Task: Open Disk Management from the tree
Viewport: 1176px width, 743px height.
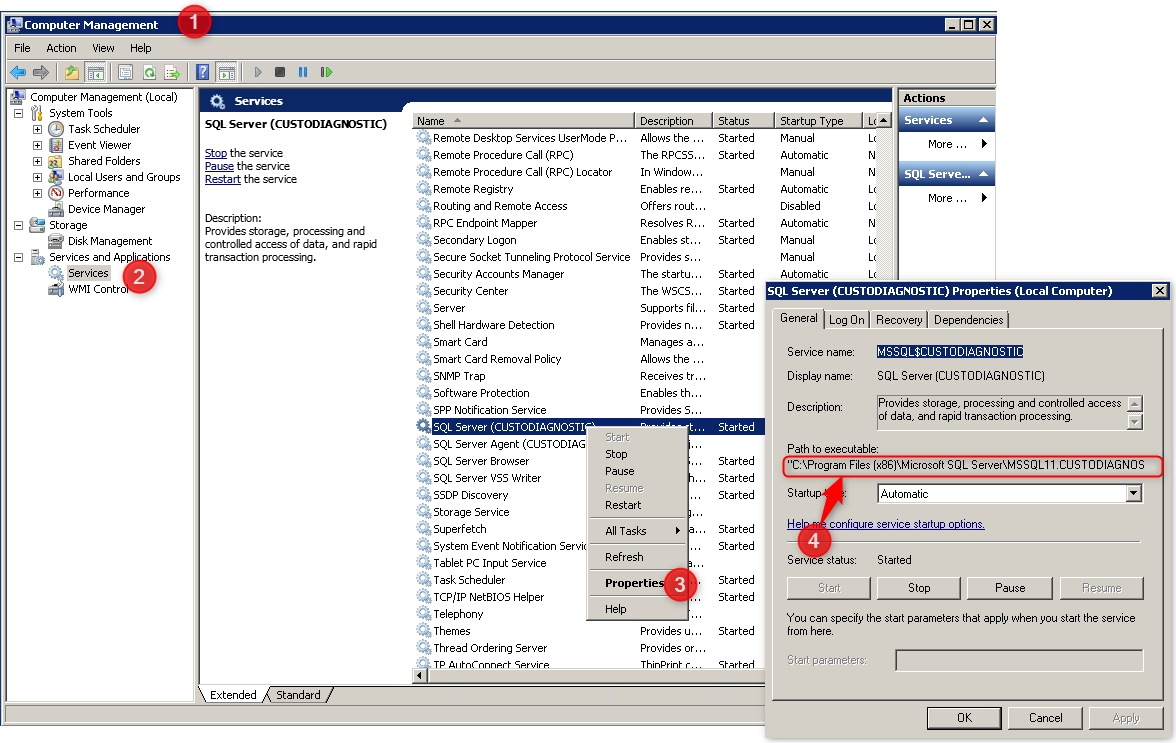Action: pyautogui.click(x=110, y=241)
